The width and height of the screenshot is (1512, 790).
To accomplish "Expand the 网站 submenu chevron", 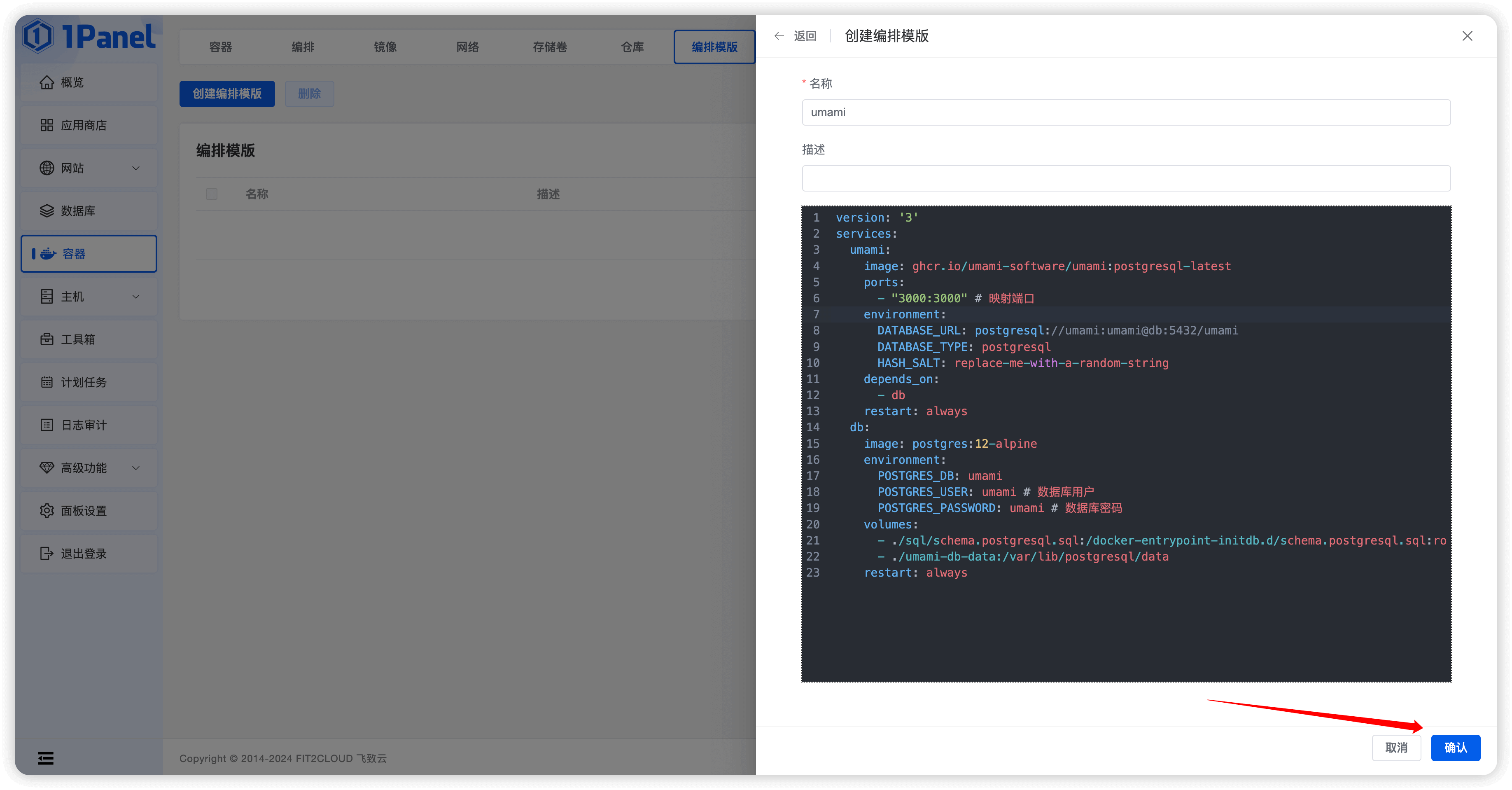I will coord(136,168).
